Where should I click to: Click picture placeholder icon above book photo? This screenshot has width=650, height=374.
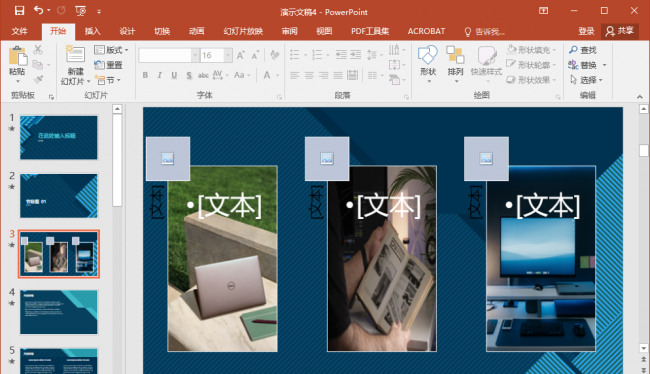(327, 158)
